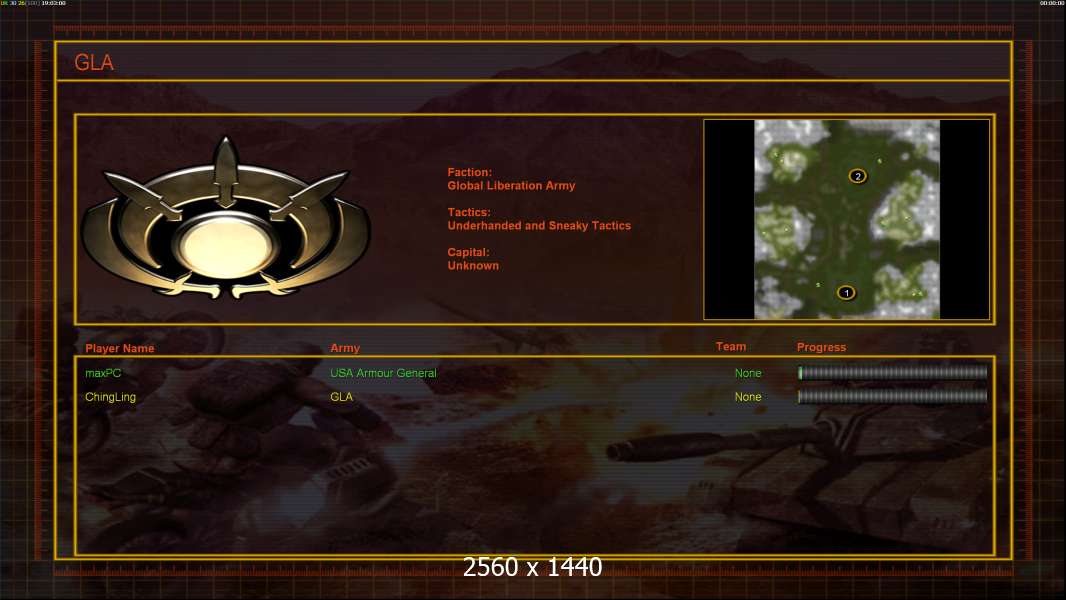1066x600 pixels.
Task: Click the Progress column header
Action: [x=821, y=347]
